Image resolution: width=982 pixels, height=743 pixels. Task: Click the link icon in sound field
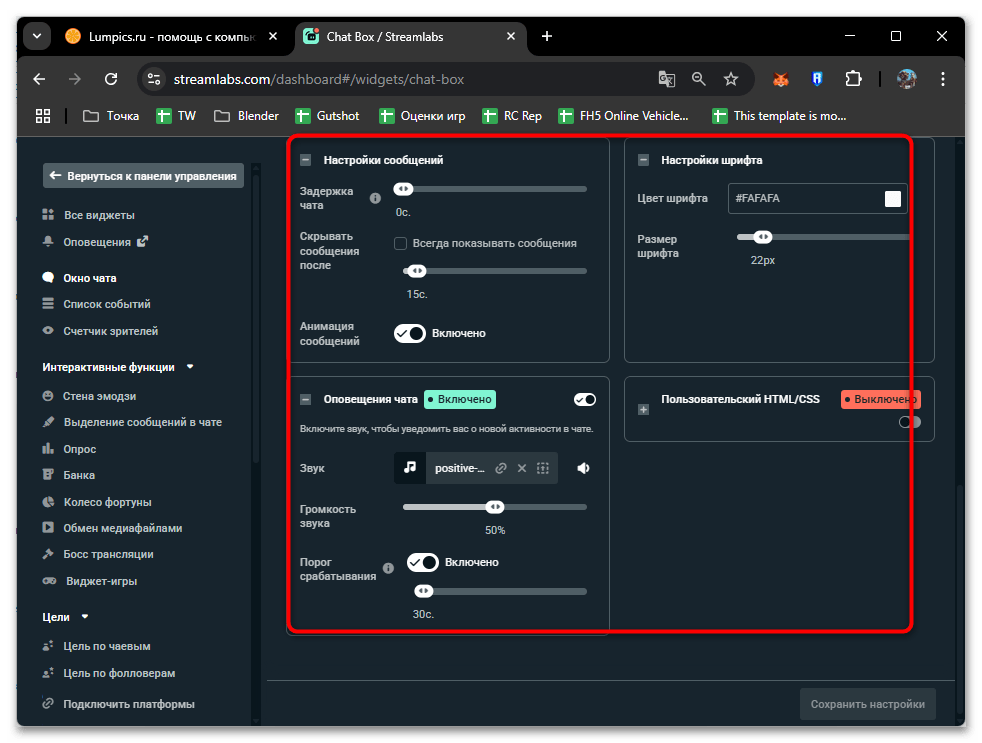[500, 468]
